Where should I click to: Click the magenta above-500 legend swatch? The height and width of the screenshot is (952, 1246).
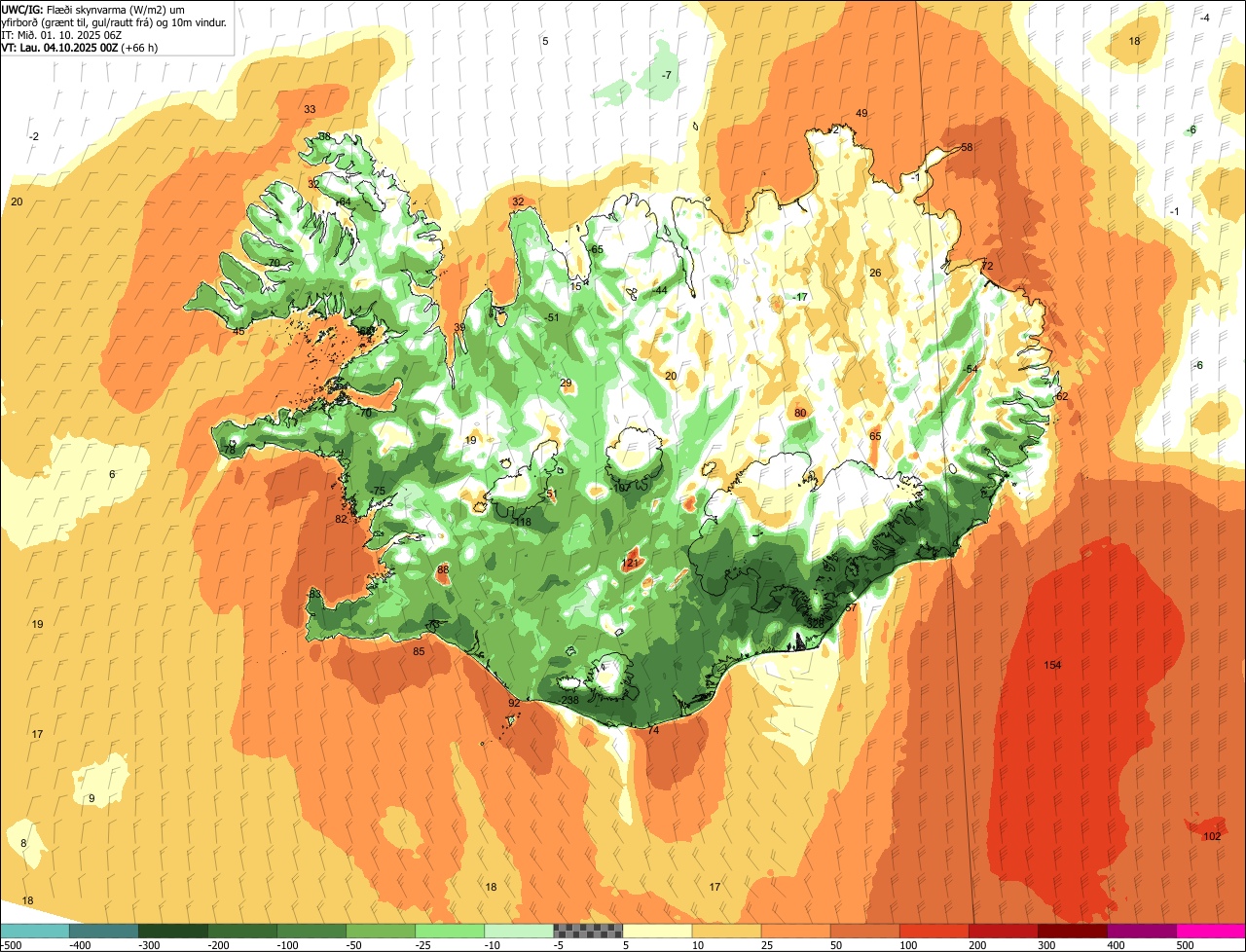pyautogui.click(x=1211, y=931)
